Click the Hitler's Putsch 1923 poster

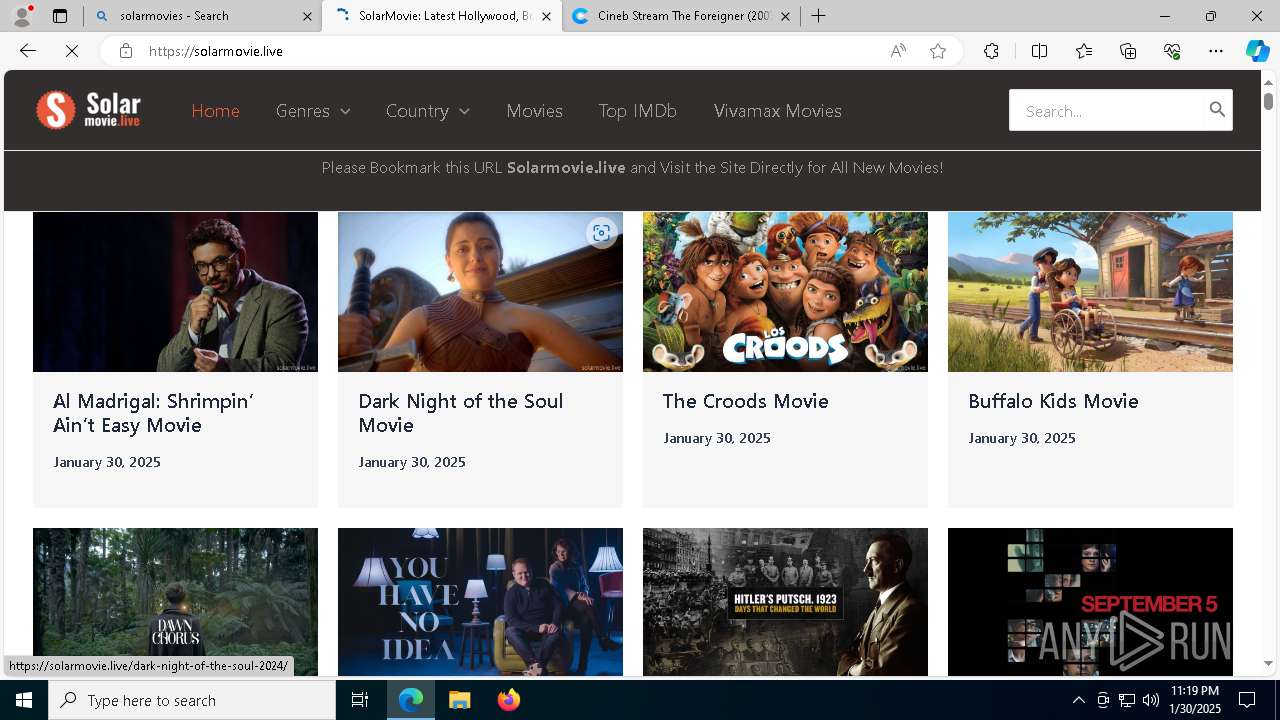pos(785,602)
